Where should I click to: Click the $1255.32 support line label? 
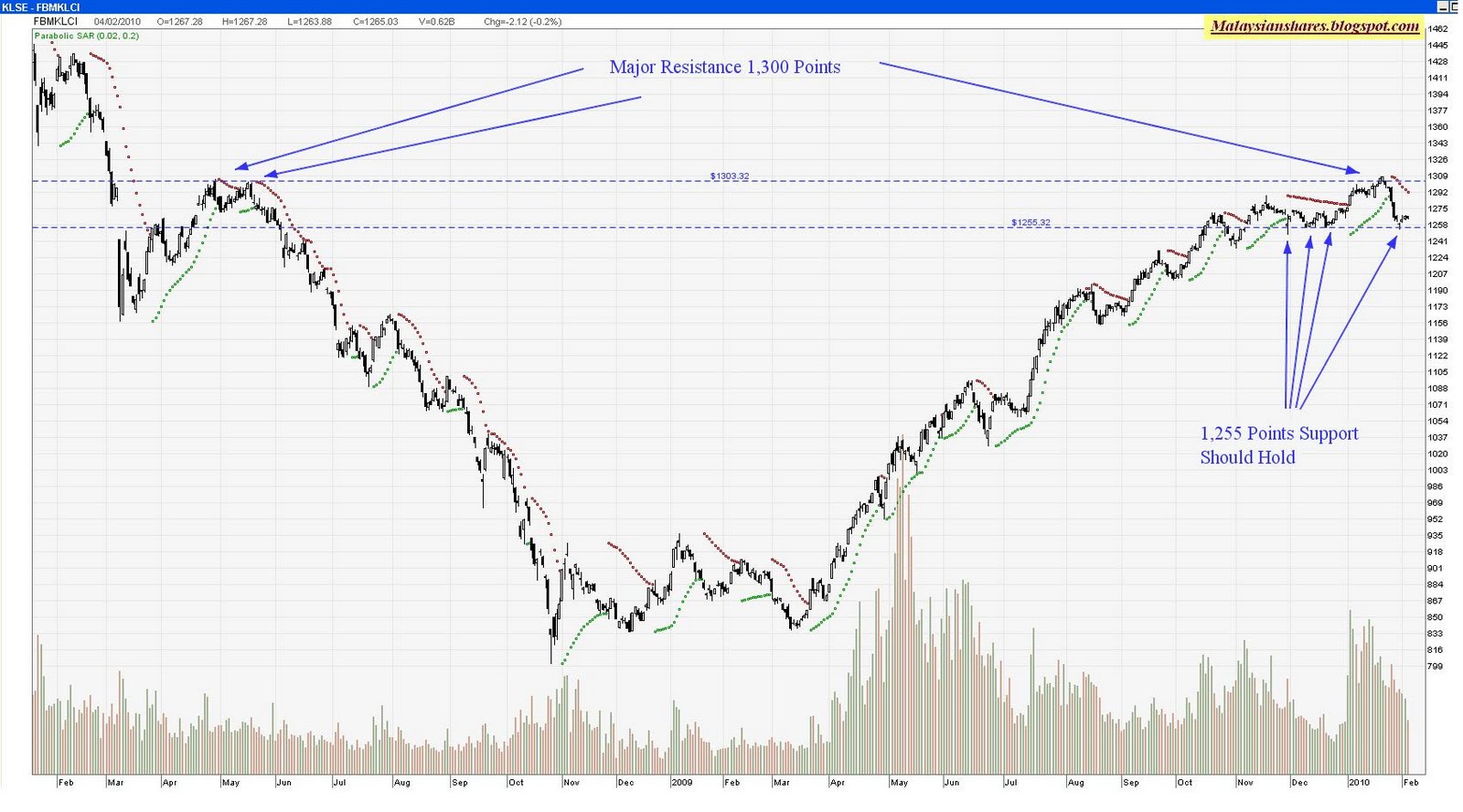[1031, 222]
